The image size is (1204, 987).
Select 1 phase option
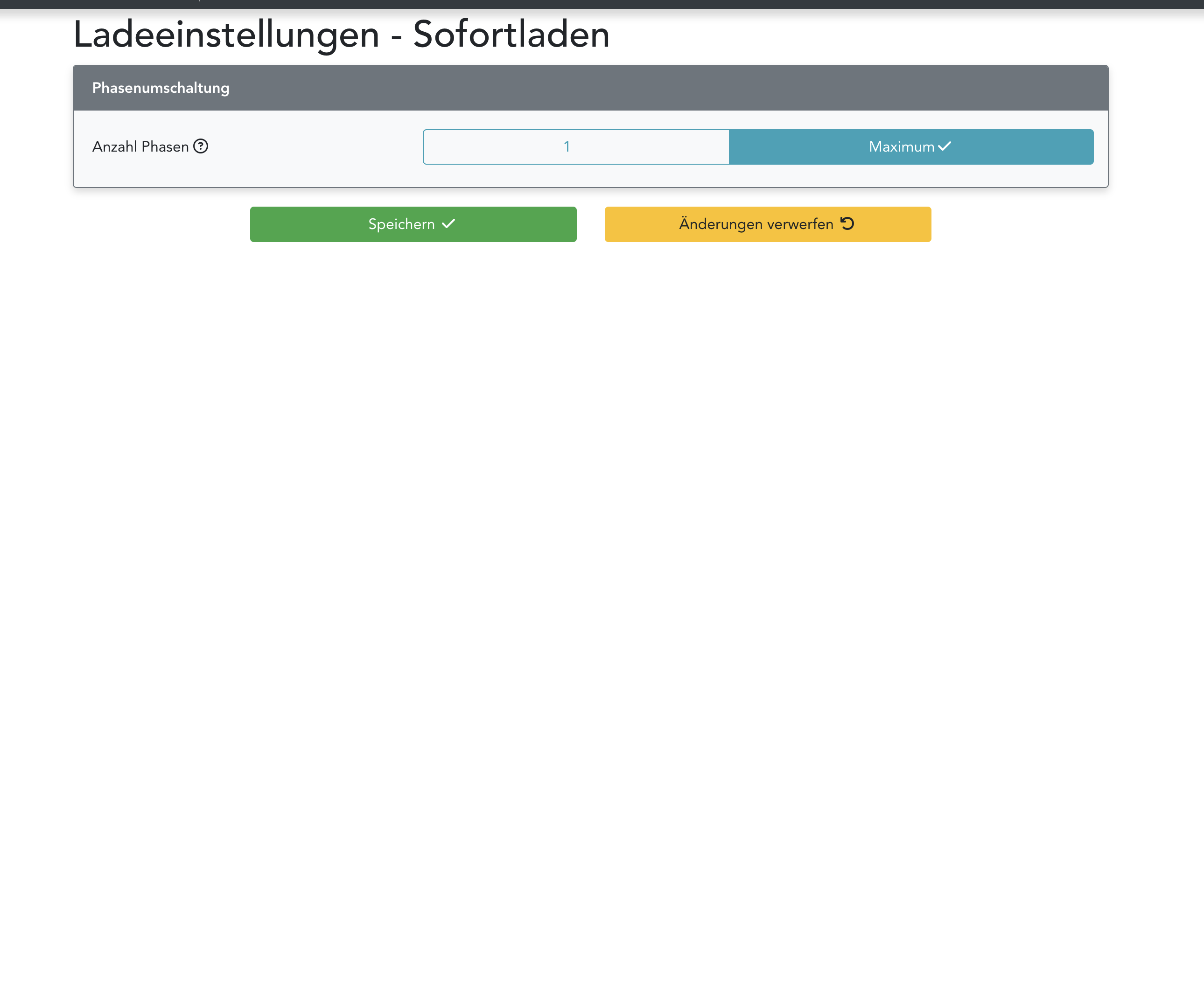point(575,146)
